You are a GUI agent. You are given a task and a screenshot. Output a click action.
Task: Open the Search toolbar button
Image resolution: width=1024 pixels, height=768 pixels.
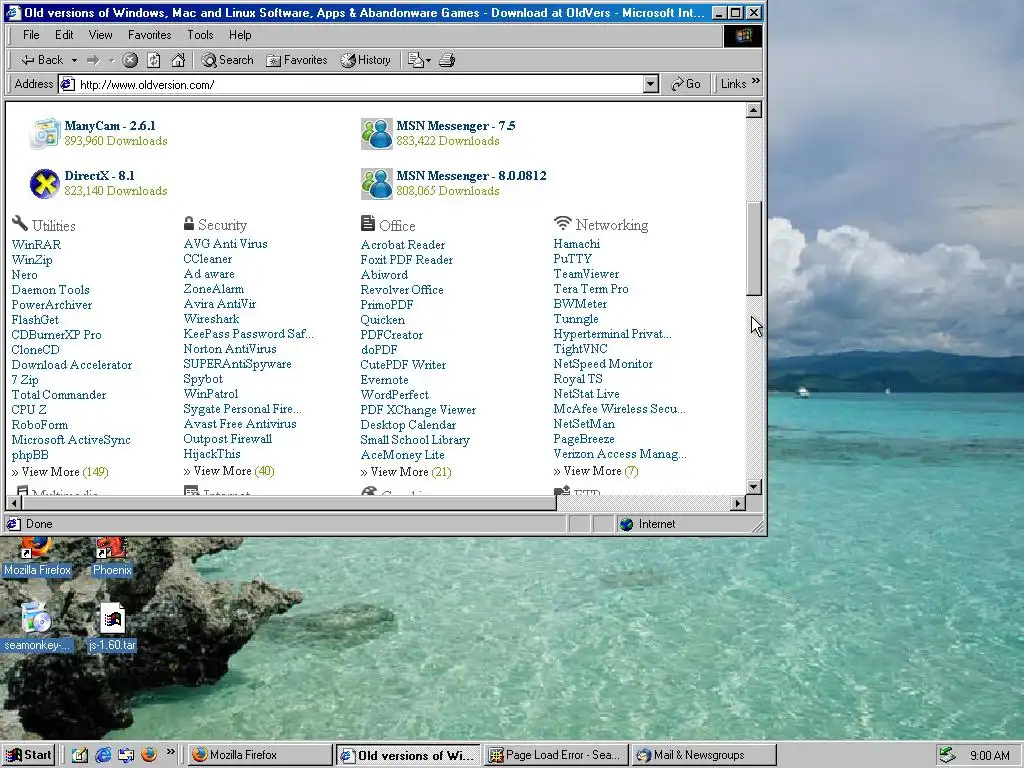coord(227,60)
